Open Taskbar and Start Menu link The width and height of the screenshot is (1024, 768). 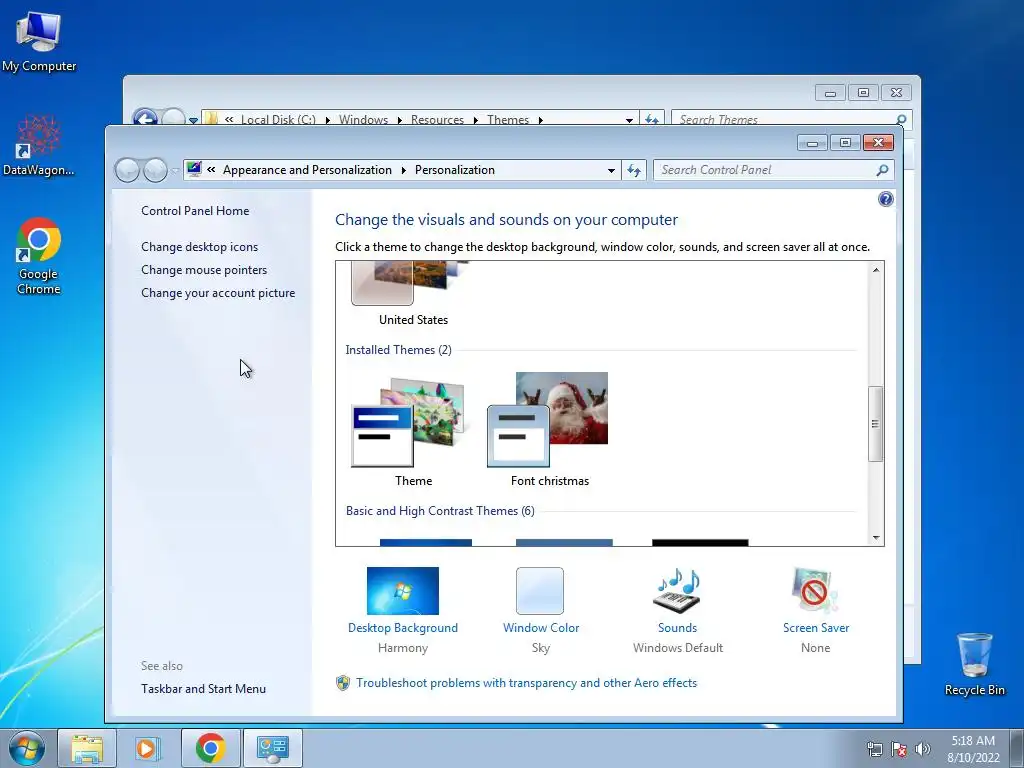tap(203, 688)
